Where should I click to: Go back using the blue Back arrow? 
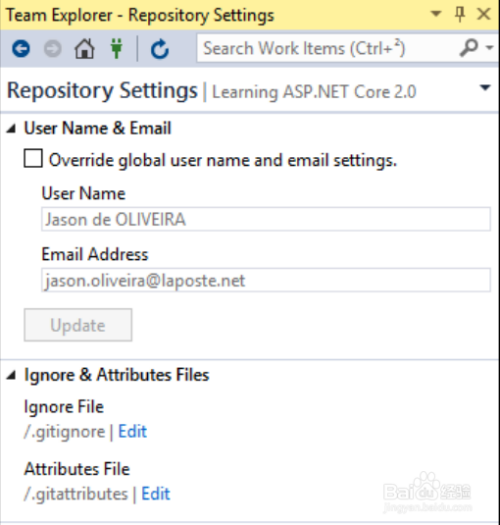pos(21,49)
